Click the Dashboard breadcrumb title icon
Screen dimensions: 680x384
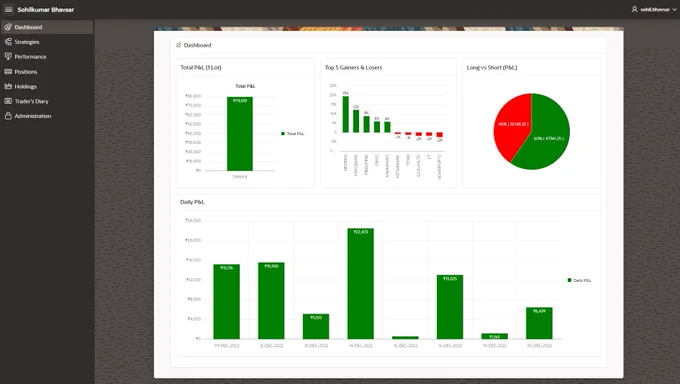(178, 45)
